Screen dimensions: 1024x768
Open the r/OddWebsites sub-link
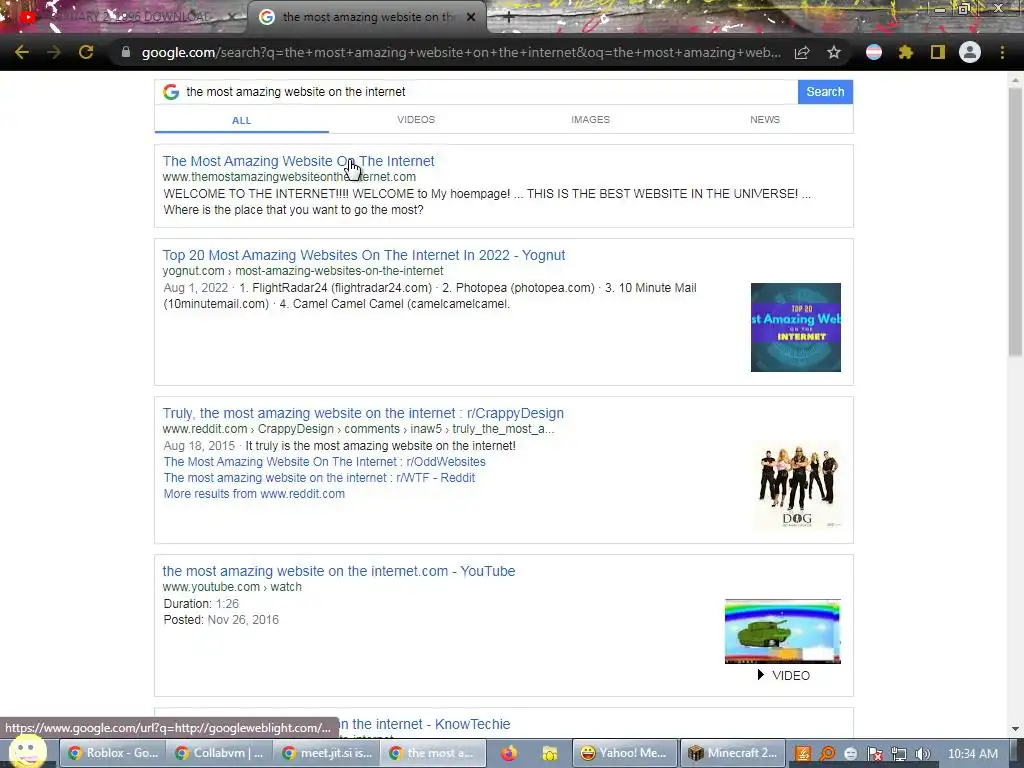(325, 462)
